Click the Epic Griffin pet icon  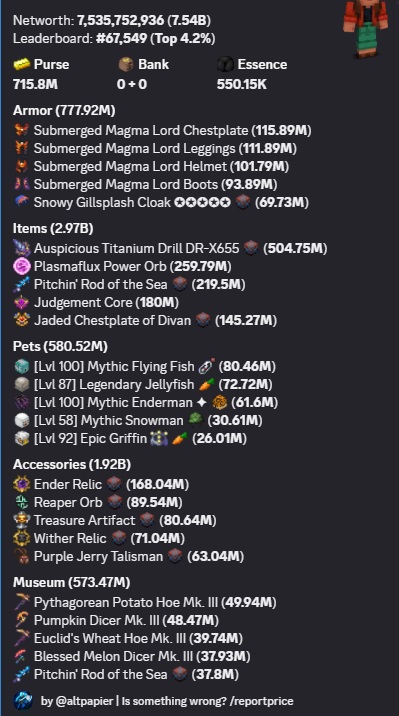click(21, 439)
